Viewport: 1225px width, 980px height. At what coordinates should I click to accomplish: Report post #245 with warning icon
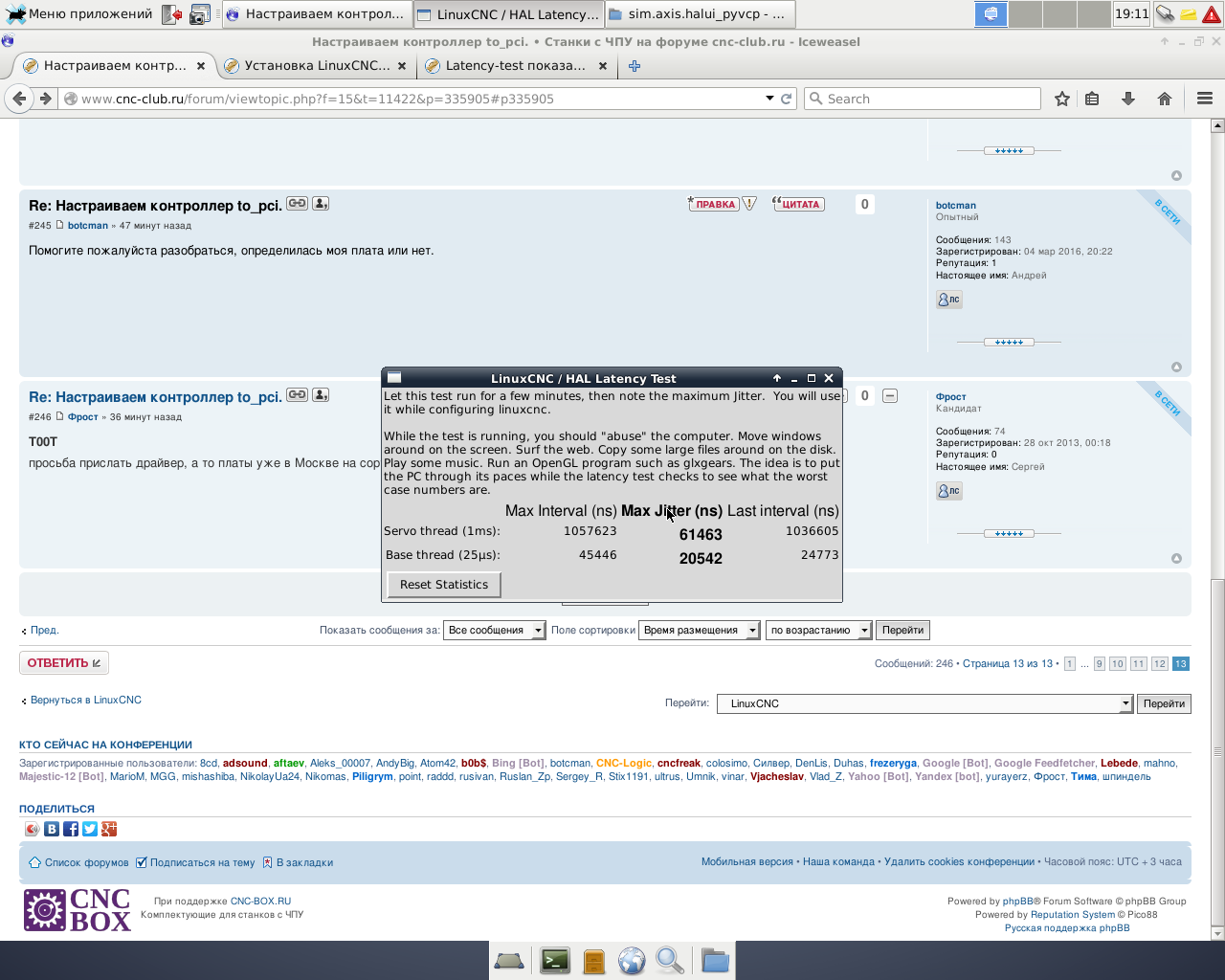point(749,204)
